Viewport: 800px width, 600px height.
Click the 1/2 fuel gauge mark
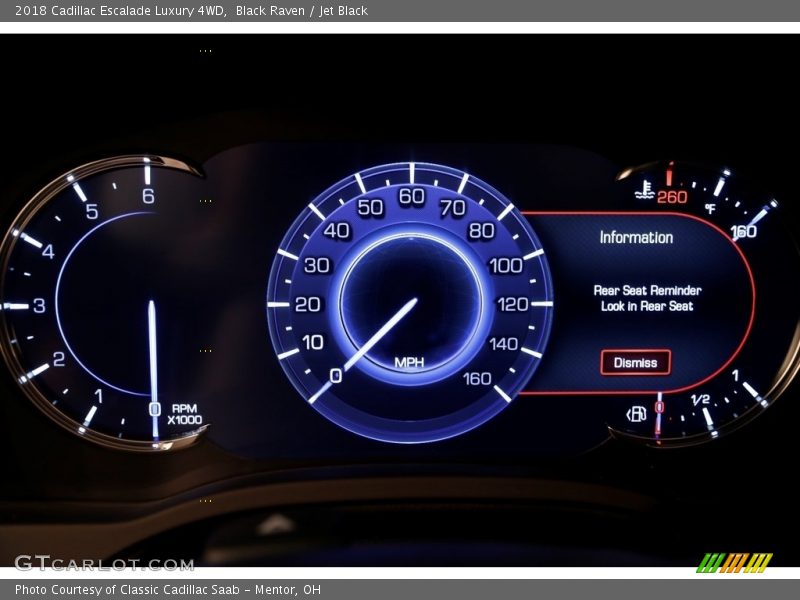pos(700,400)
